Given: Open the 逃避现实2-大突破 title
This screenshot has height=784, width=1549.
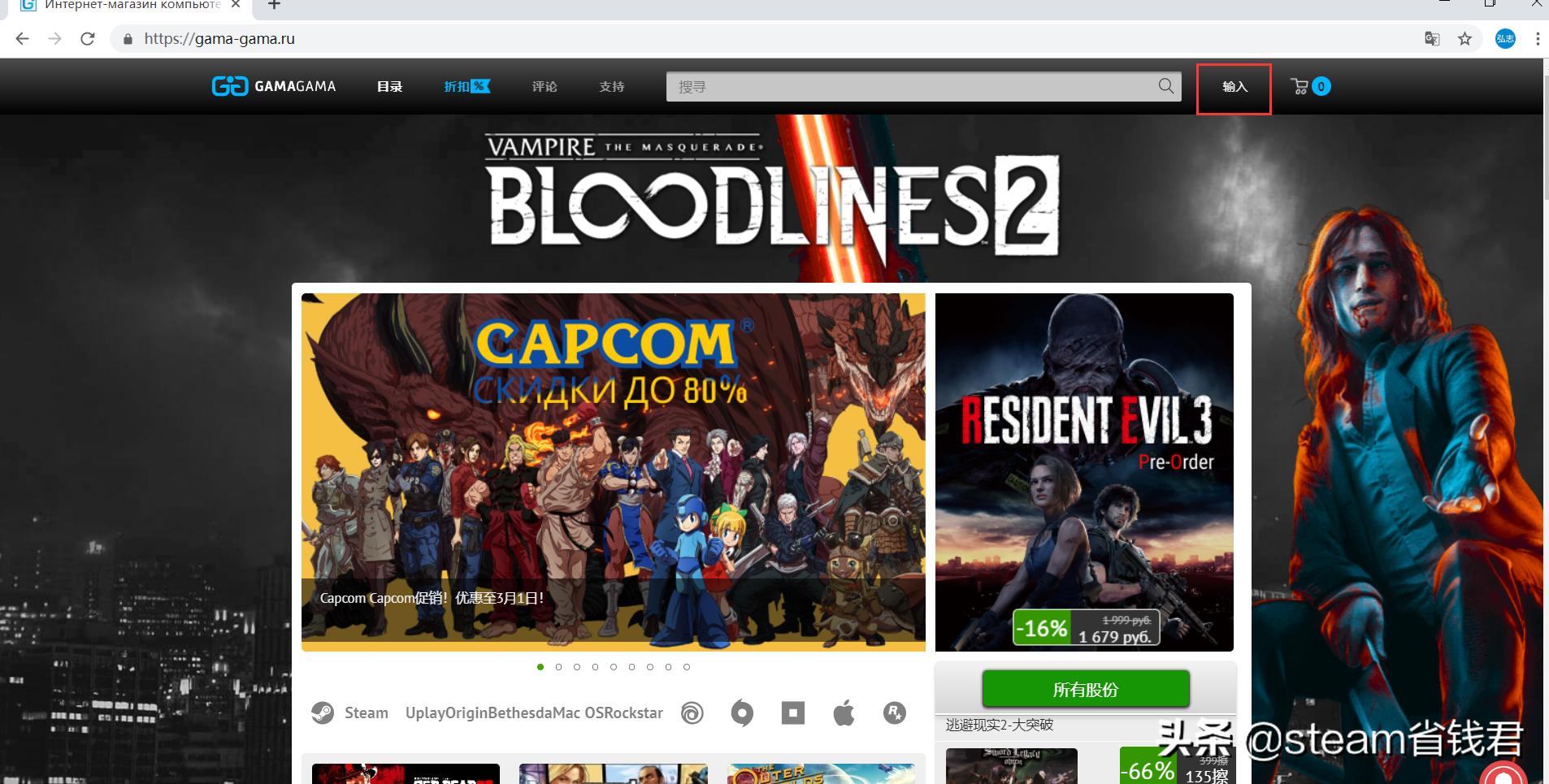Looking at the screenshot, I should pyautogui.click(x=1000, y=725).
